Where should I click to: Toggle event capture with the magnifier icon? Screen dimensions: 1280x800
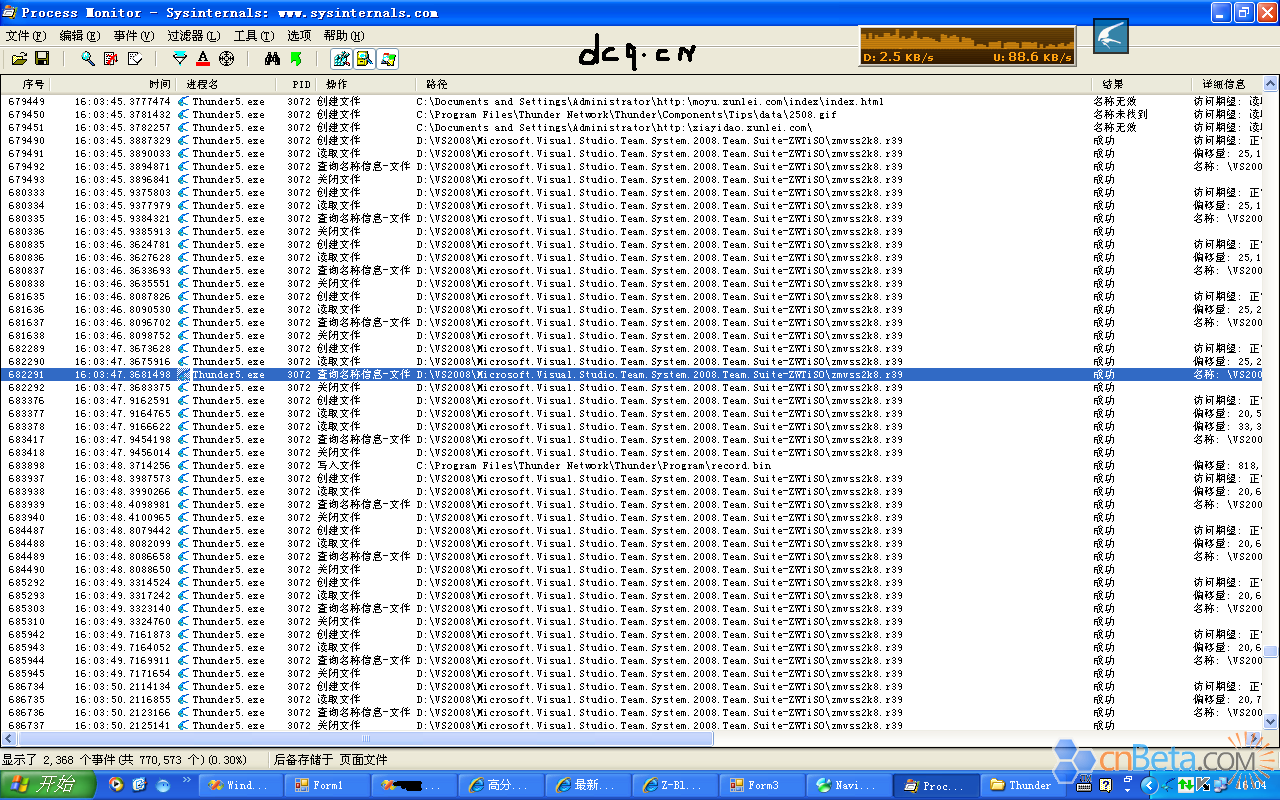pyautogui.click(x=88, y=59)
